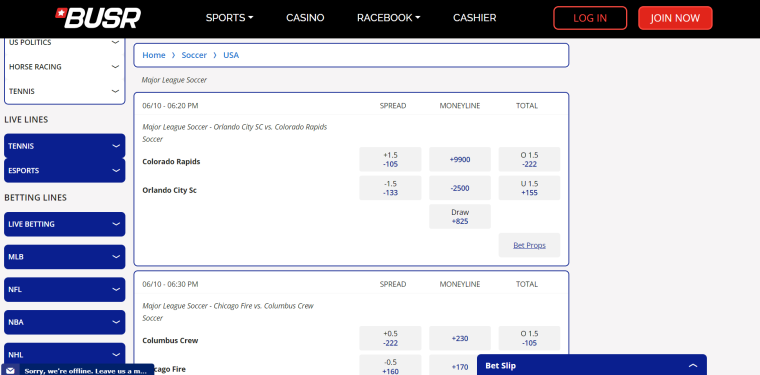
Task: Expand NHL betting lines
Action: coord(64,355)
